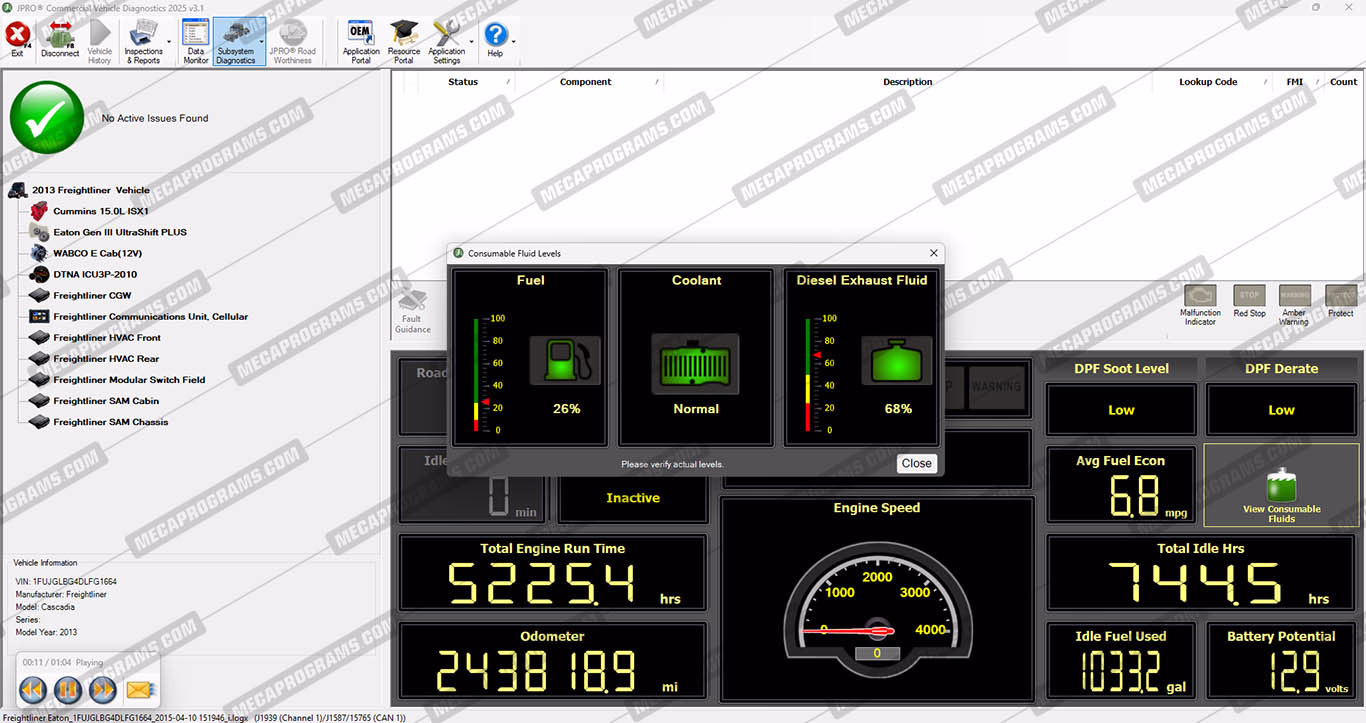The height and width of the screenshot is (723, 1366).
Task: Click the email log envelope icon
Action: (x=138, y=689)
